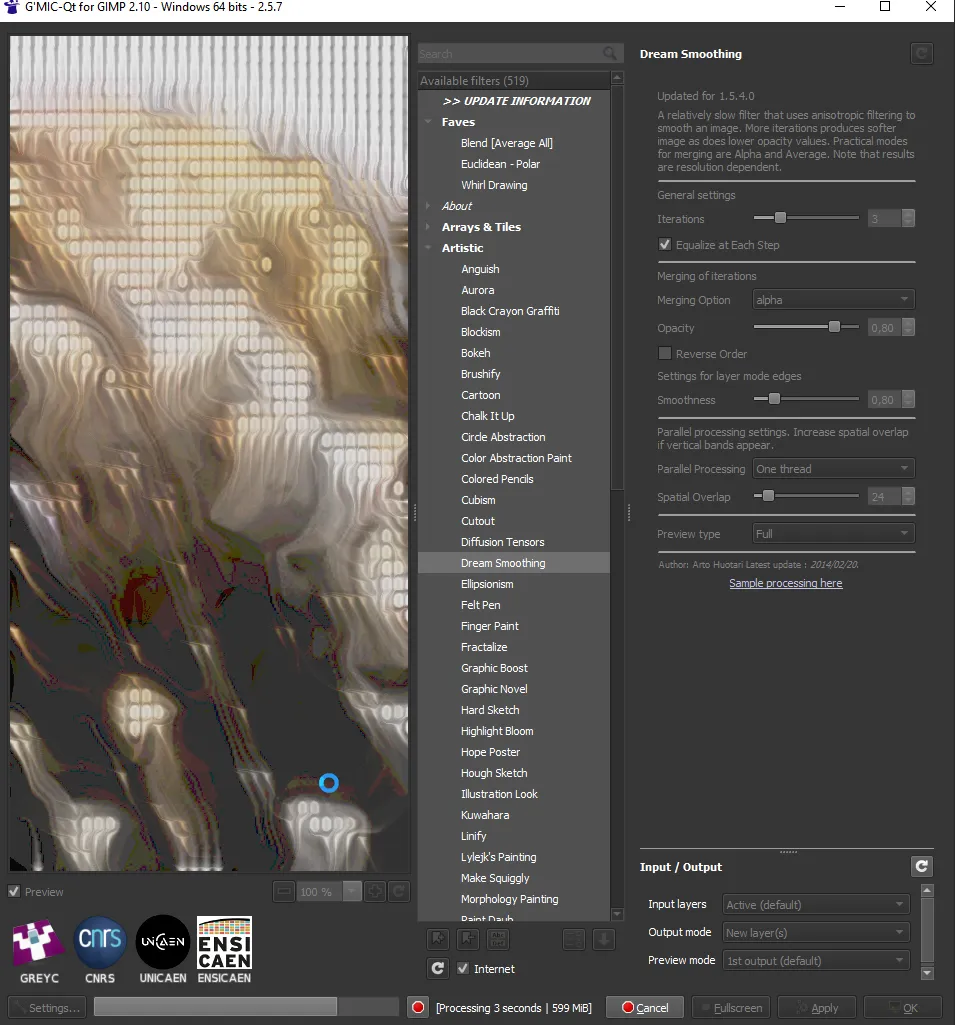Click the Settings... button

pos(48,1007)
